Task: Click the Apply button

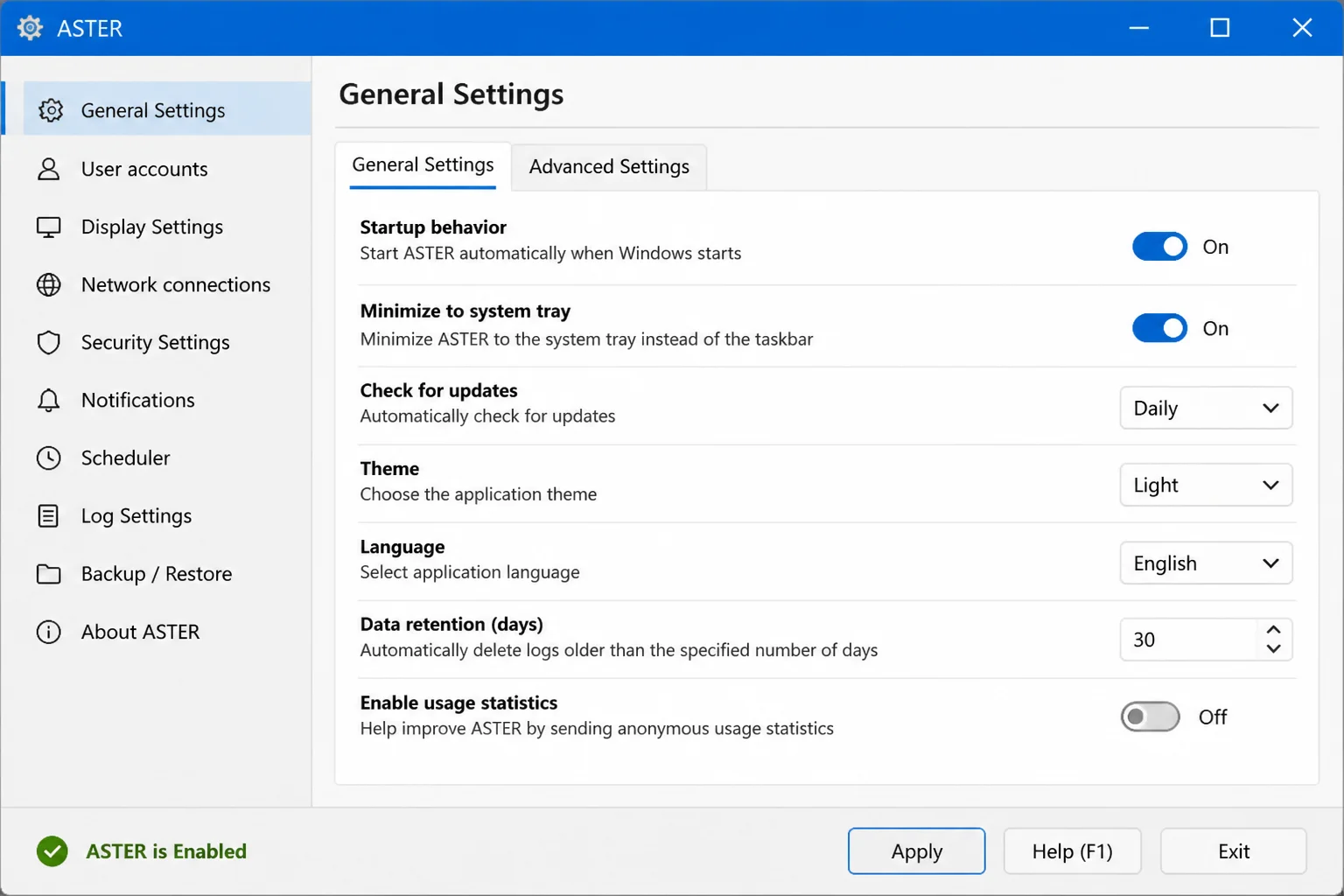Action: [x=916, y=851]
